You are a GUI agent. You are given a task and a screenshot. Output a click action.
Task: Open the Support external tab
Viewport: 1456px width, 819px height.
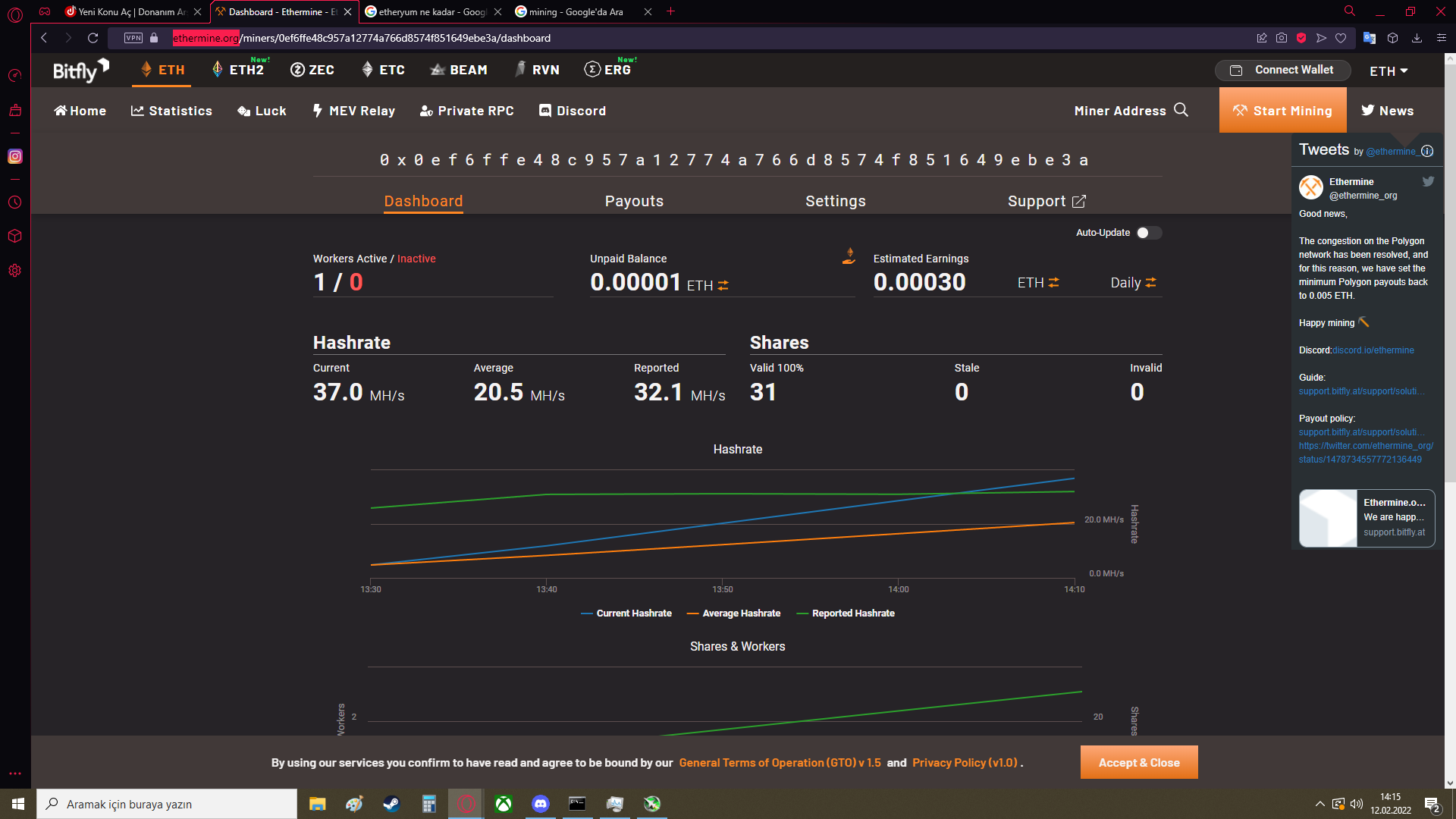[1046, 201]
